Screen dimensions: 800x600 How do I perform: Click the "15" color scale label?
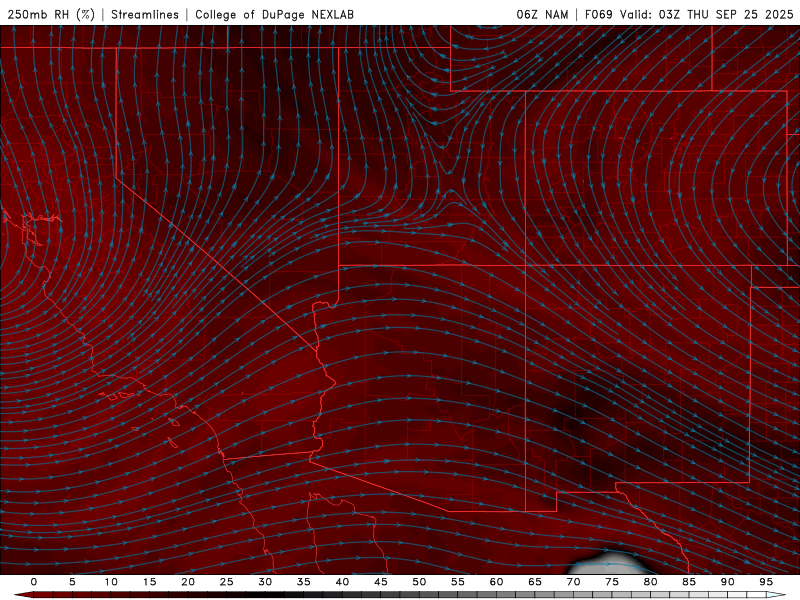coord(149,582)
